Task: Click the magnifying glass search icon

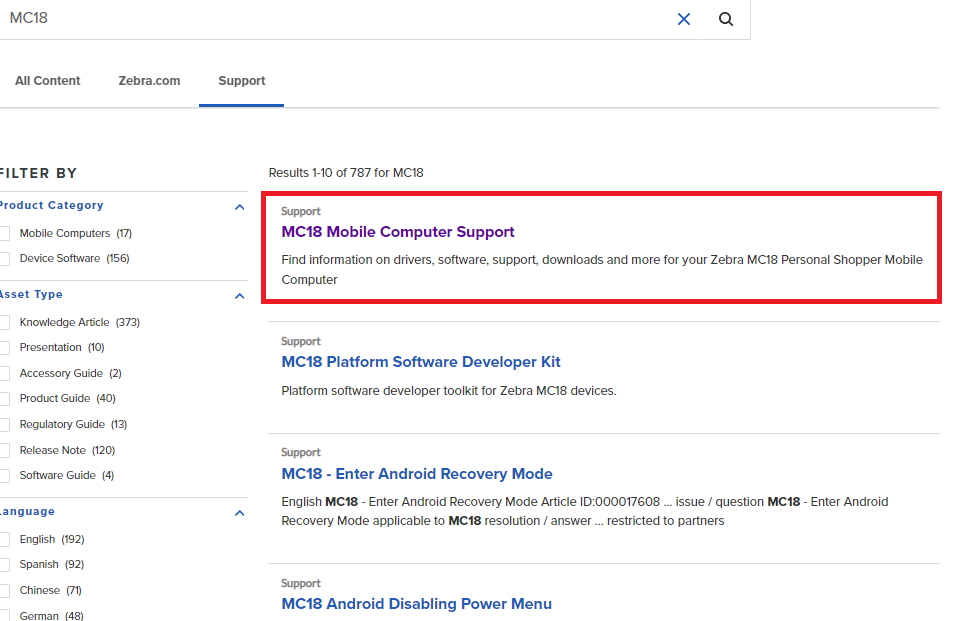Action: [x=726, y=19]
